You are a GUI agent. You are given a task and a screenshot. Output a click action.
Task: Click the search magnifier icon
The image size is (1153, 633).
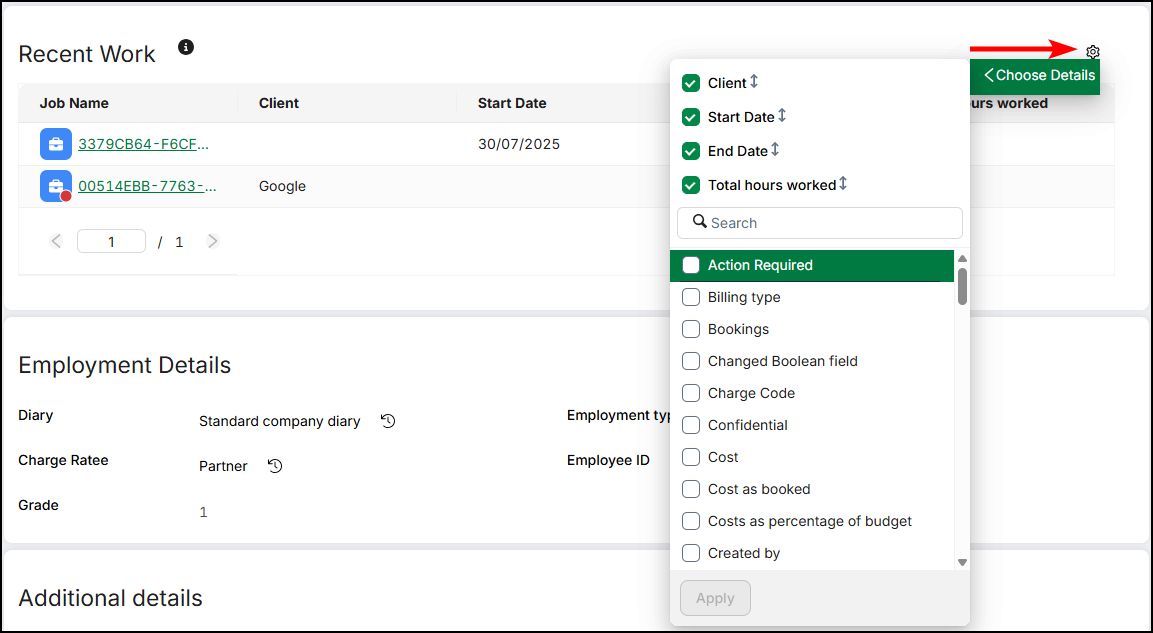click(x=699, y=221)
